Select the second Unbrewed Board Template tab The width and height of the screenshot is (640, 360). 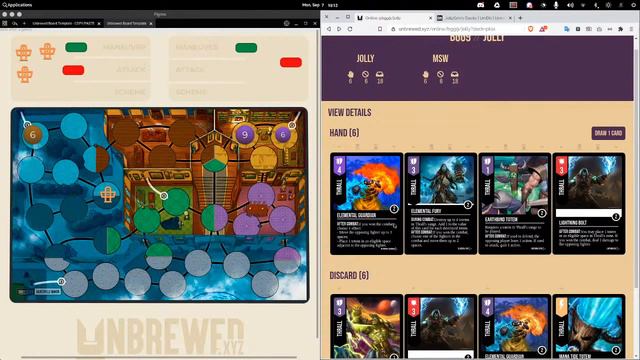click(x=127, y=23)
